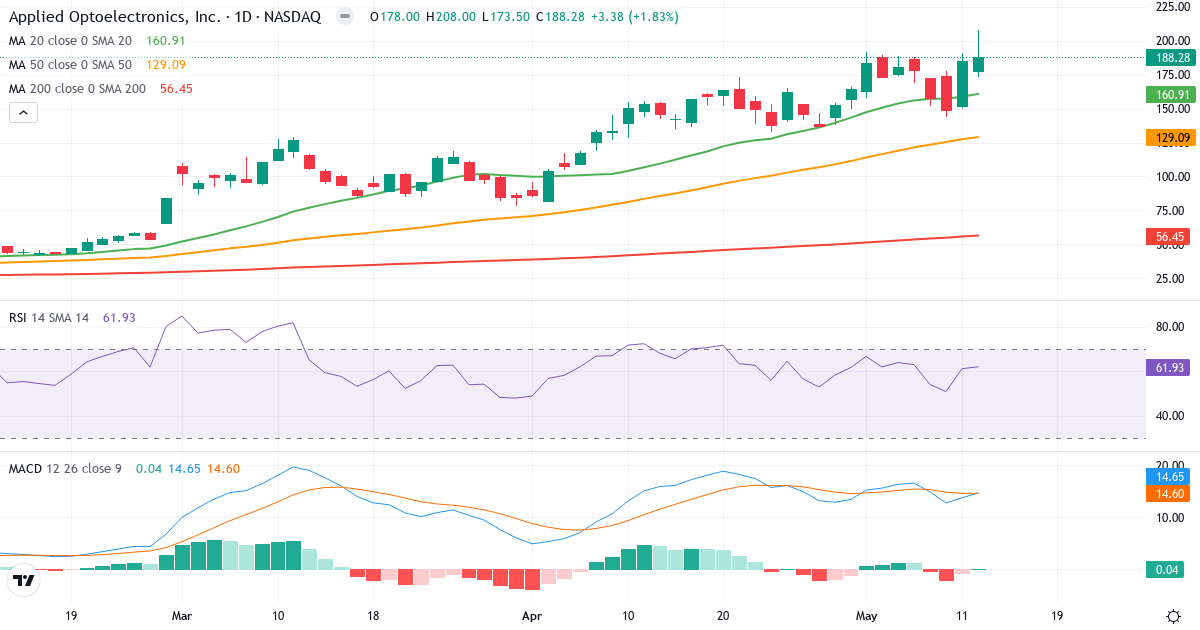Click the RSI 80.00 scale label
Viewport: 1200px width, 630px height.
(x=1172, y=327)
